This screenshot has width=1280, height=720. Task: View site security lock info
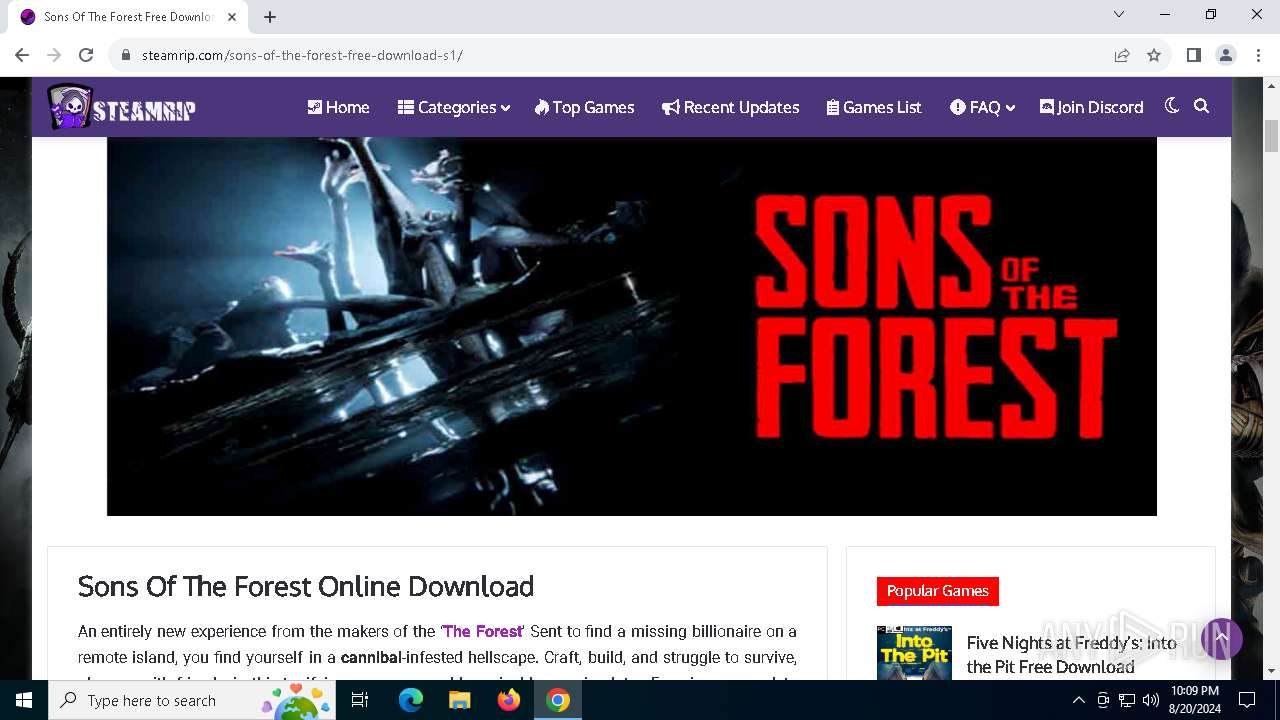point(126,55)
